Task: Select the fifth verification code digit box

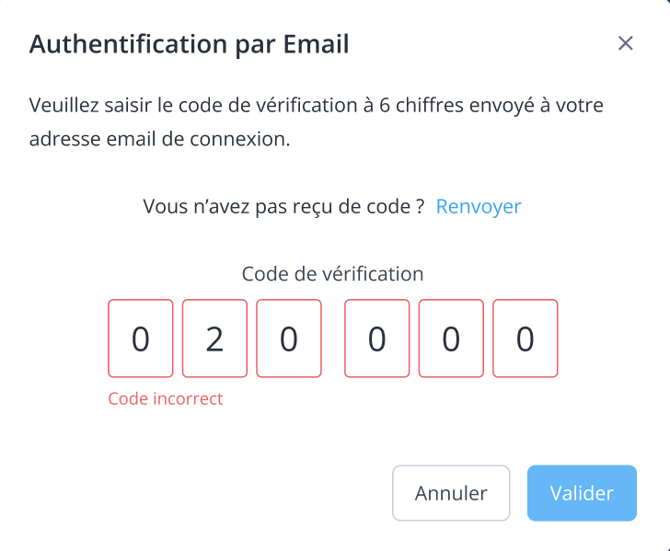Action: pos(451,339)
